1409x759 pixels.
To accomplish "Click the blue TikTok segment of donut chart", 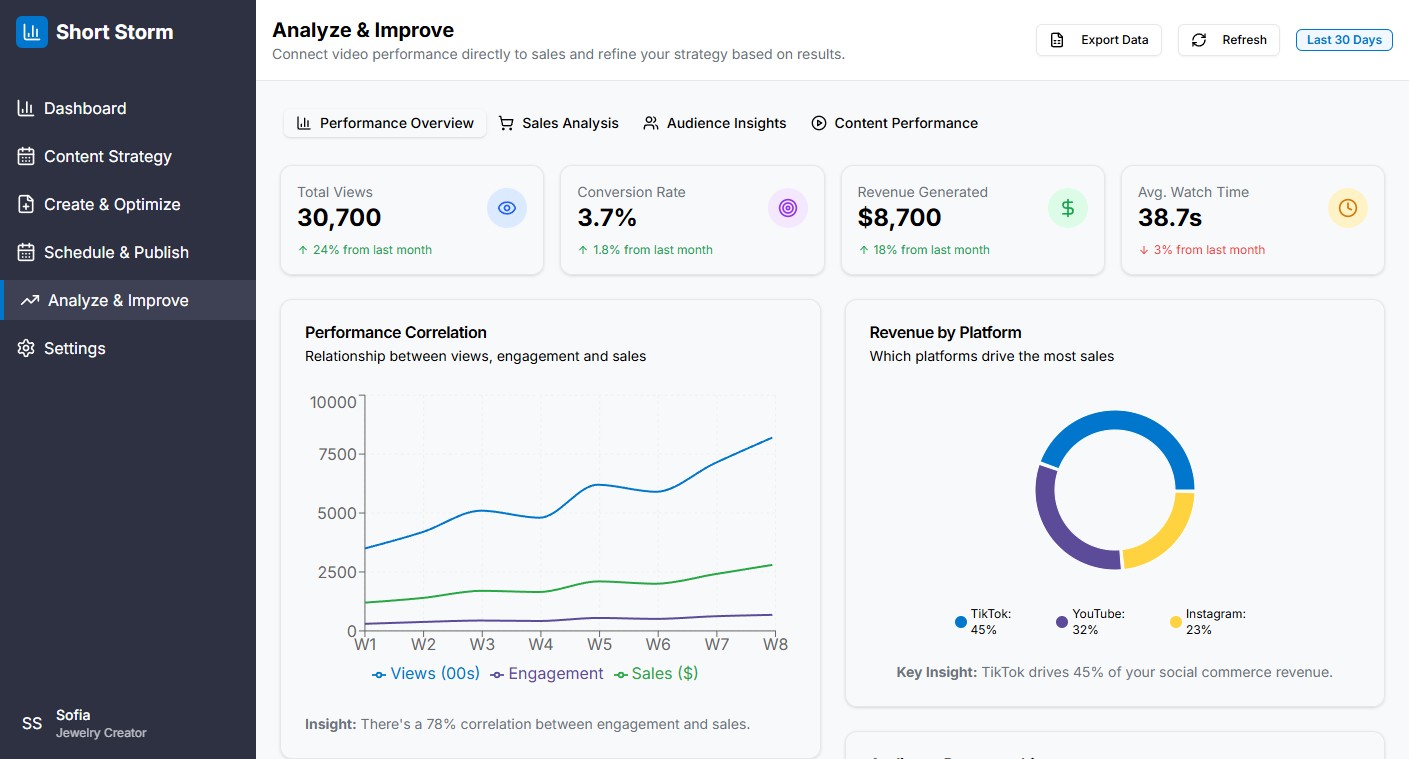I will click(1130, 427).
